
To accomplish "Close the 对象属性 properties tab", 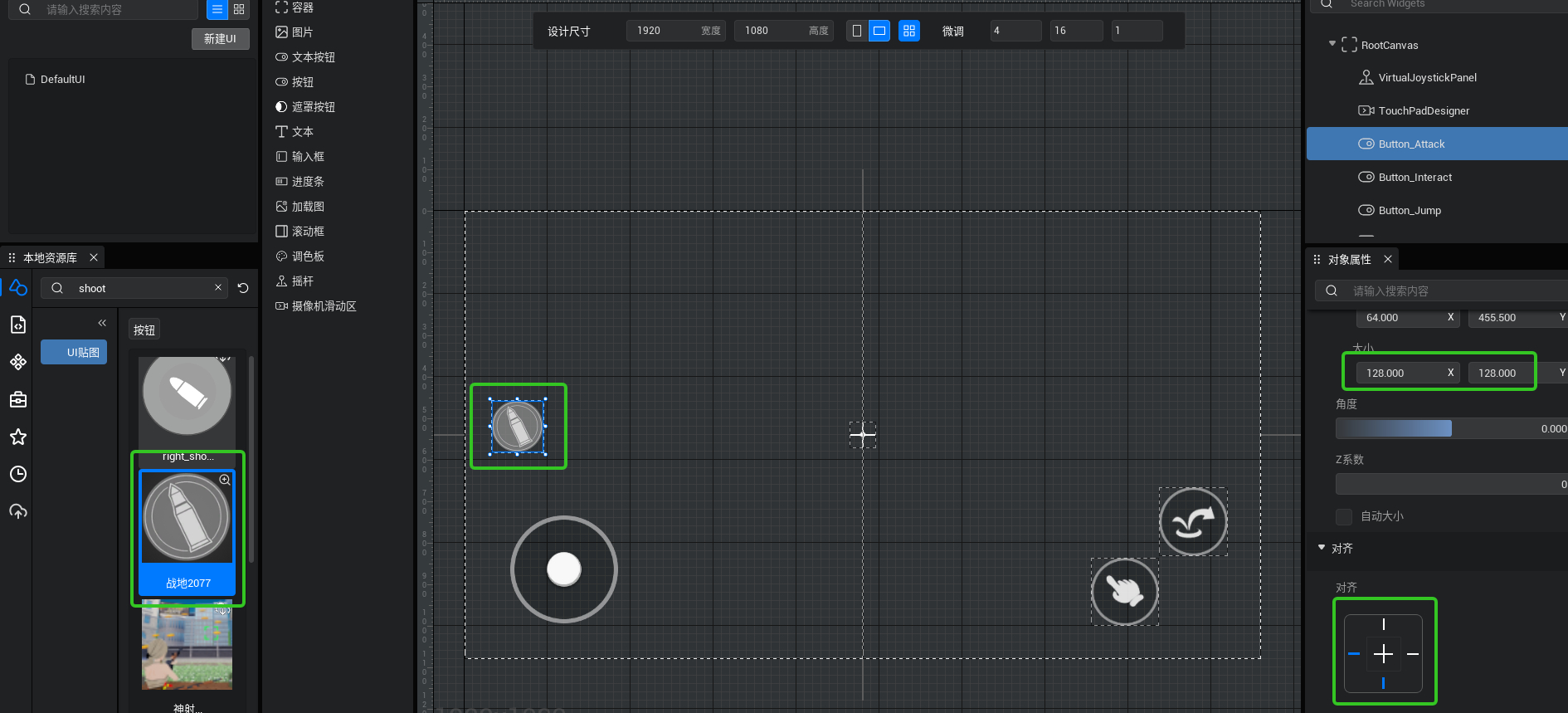I will point(1388,259).
